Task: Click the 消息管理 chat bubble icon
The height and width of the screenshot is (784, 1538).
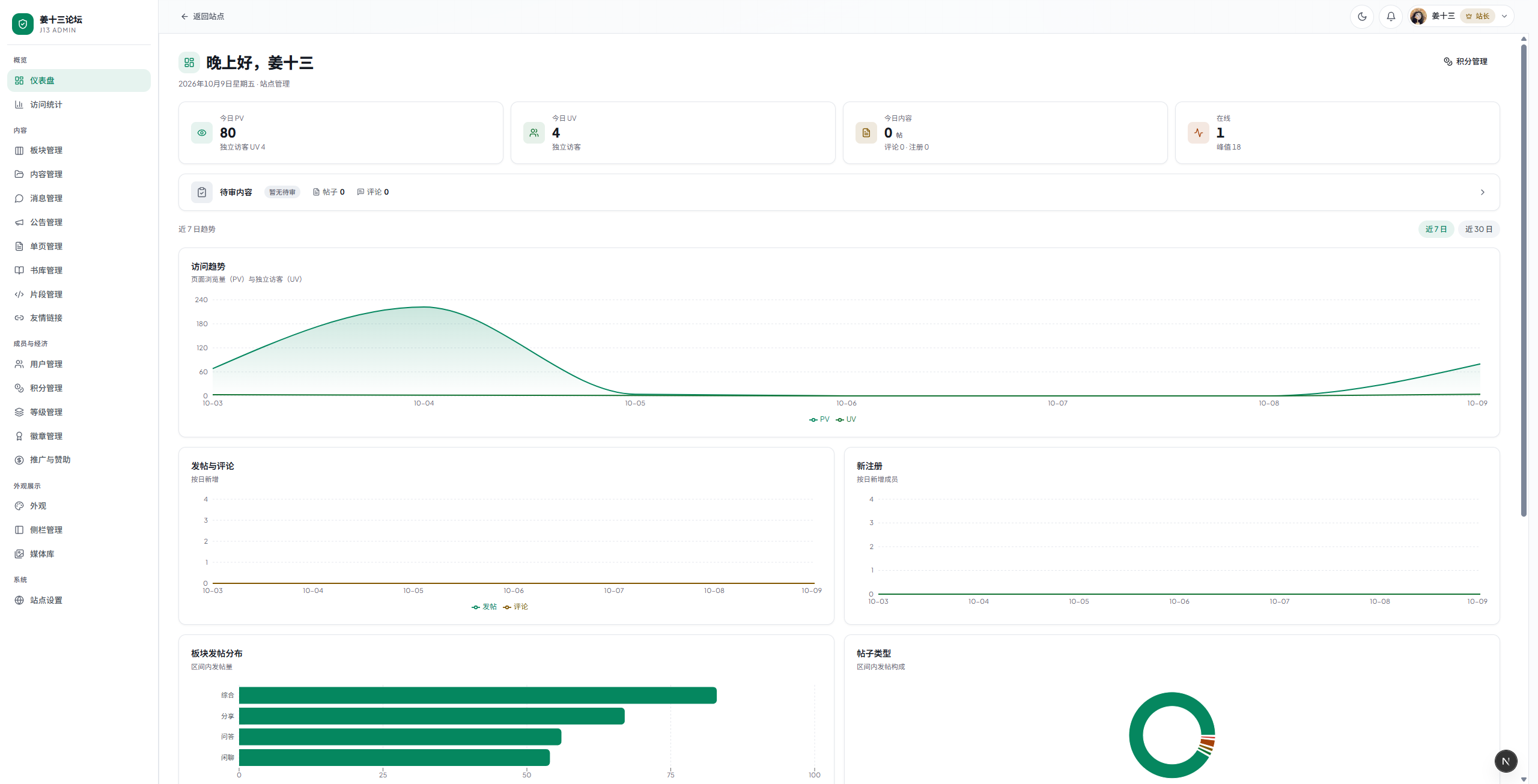Action: click(19, 198)
